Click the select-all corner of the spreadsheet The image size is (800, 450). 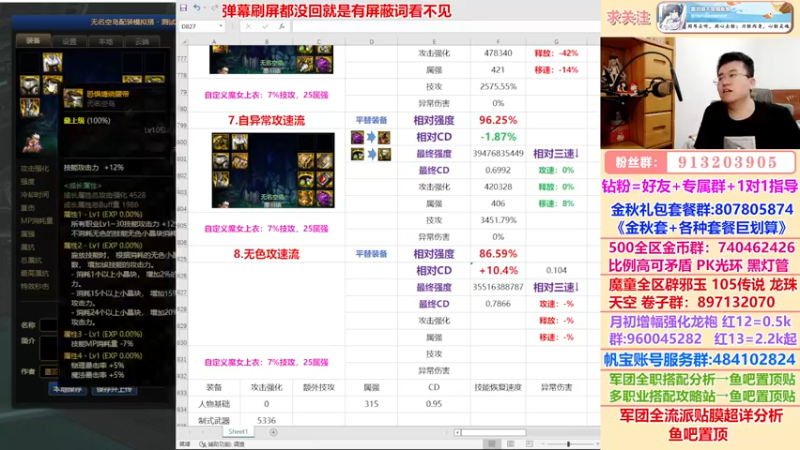click(183, 42)
